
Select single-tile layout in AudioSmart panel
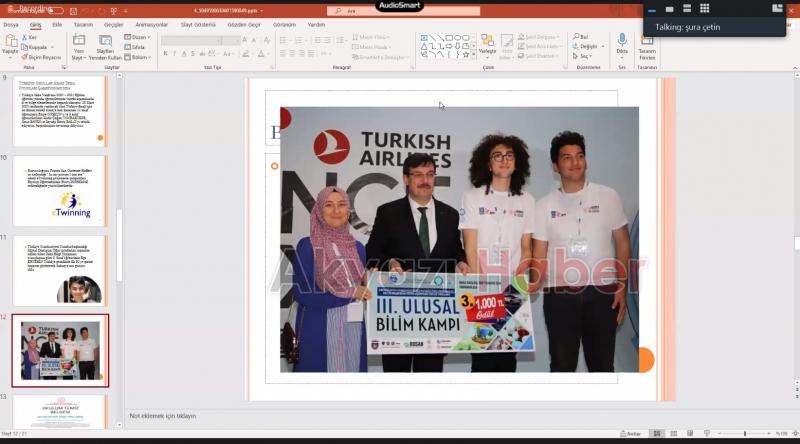pyautogui.click(x=669, y=9)
